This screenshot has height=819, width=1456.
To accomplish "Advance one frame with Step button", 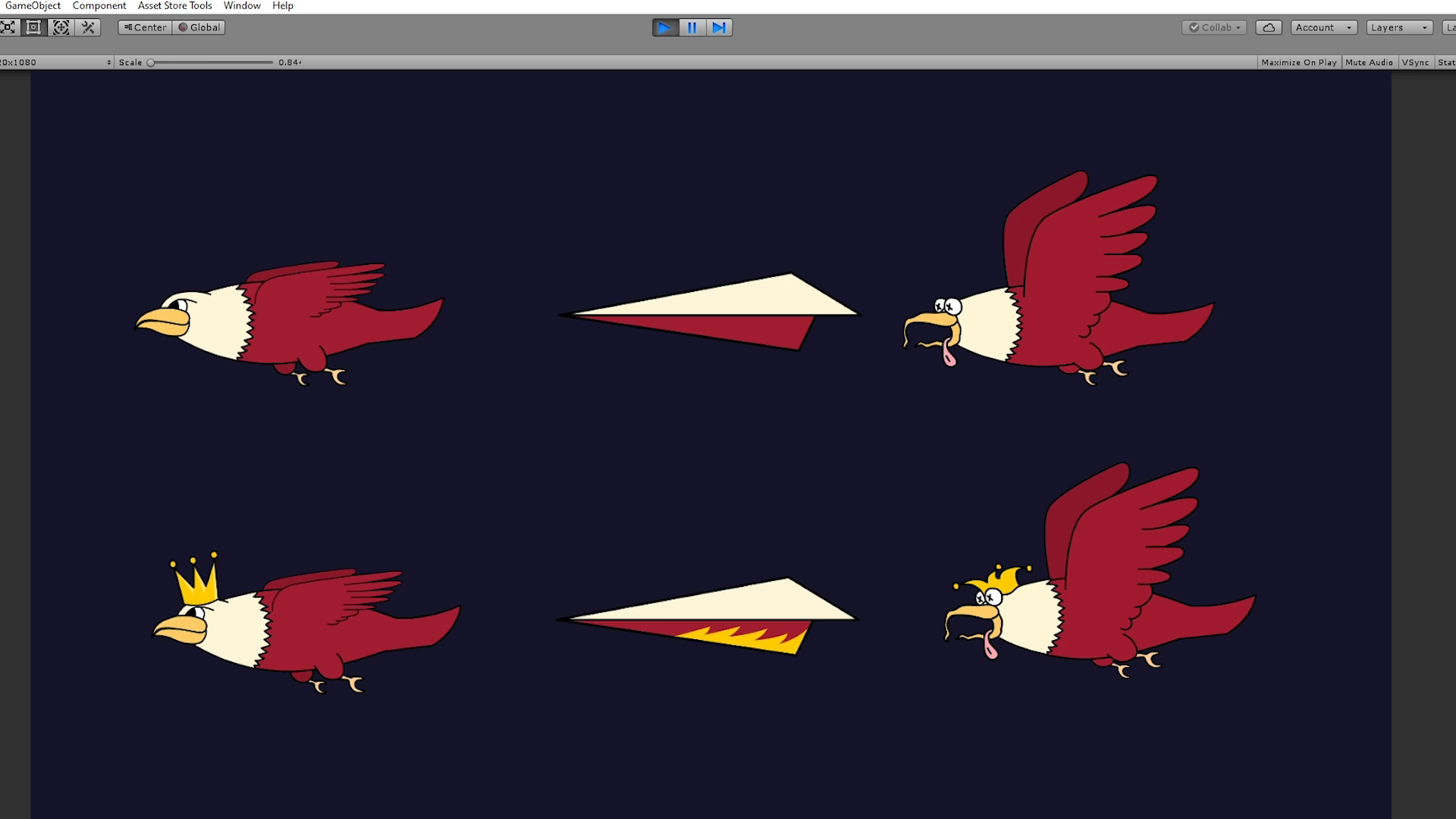I will click(719, 27).
